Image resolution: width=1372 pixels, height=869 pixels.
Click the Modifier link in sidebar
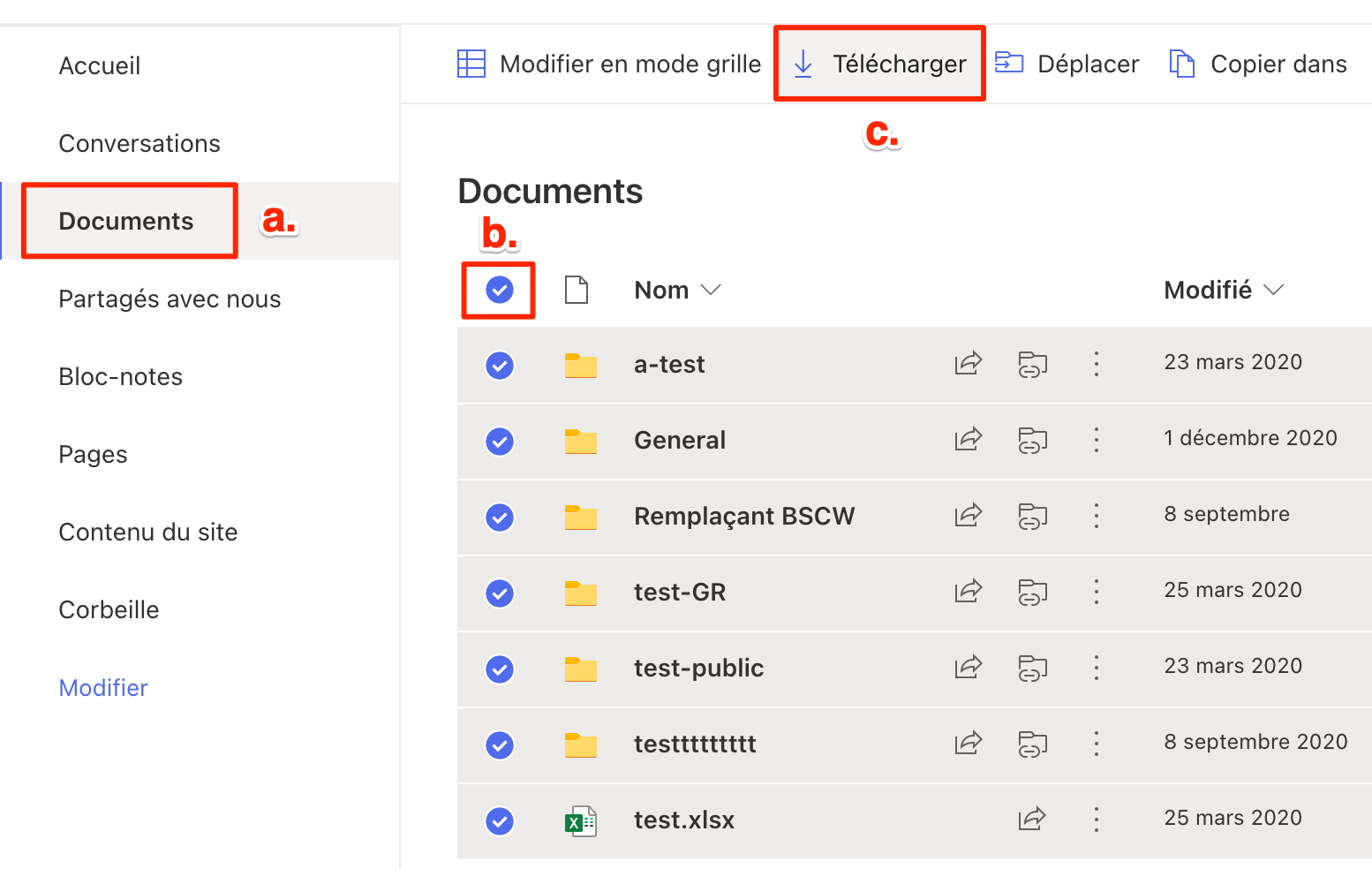pos(103,687)
